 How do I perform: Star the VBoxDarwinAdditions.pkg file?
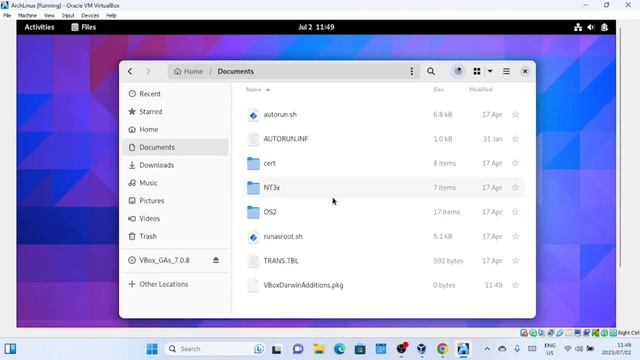click(x=515, y=285)
